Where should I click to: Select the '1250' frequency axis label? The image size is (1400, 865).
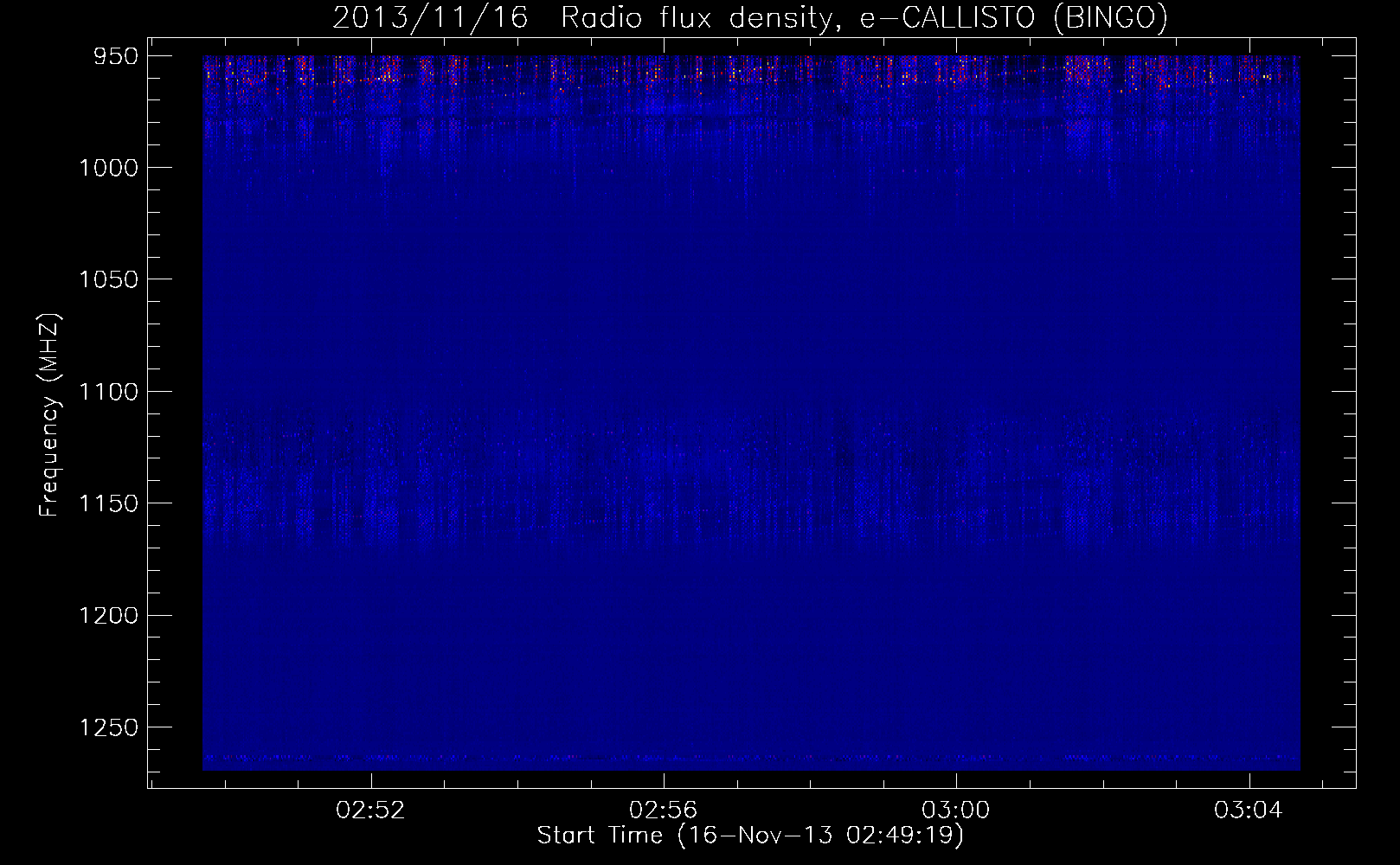[x=109, y=727]
